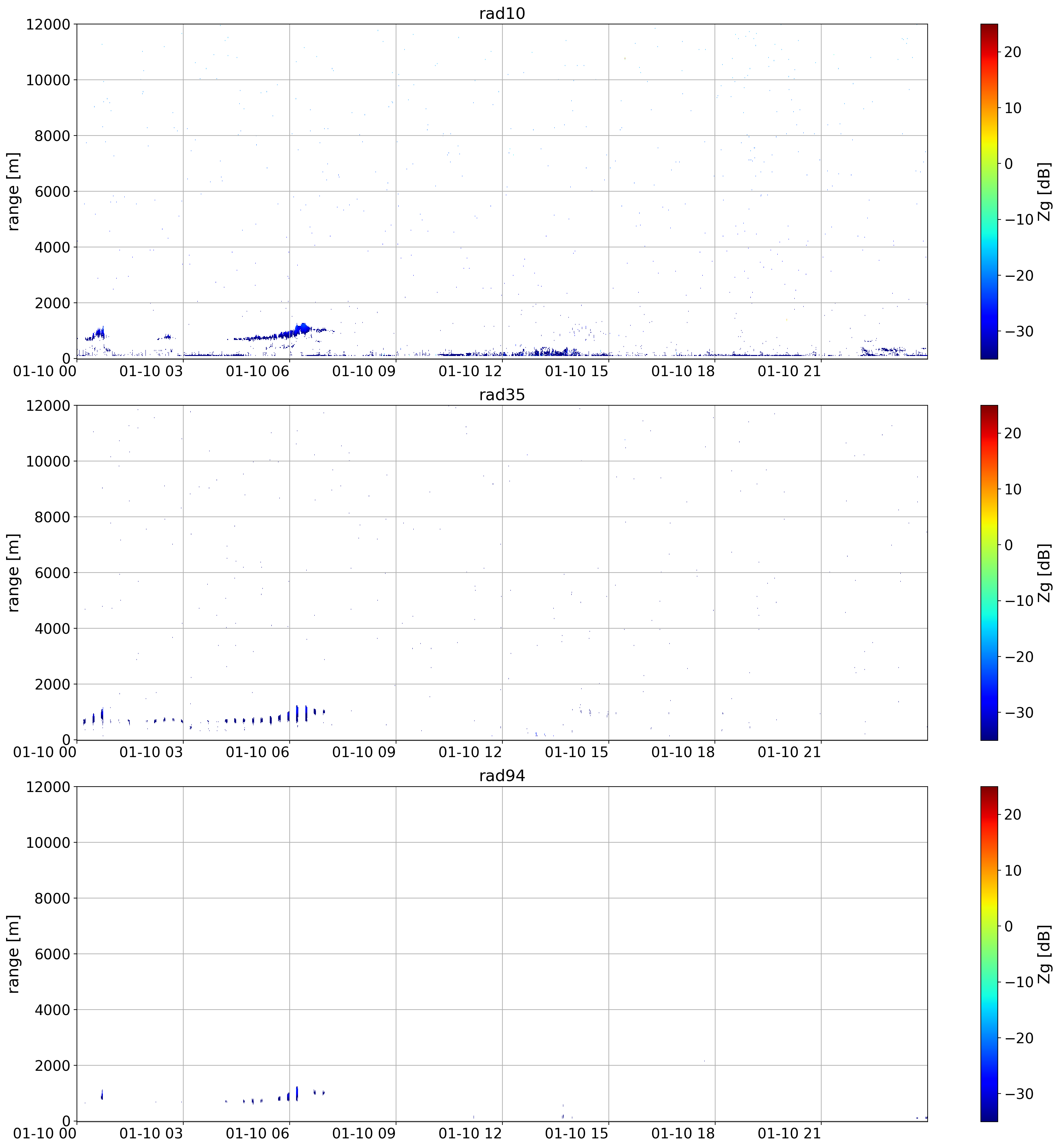
Task: Click the '01-10 18' time tick under rad94
Action: coord(683,1134)
